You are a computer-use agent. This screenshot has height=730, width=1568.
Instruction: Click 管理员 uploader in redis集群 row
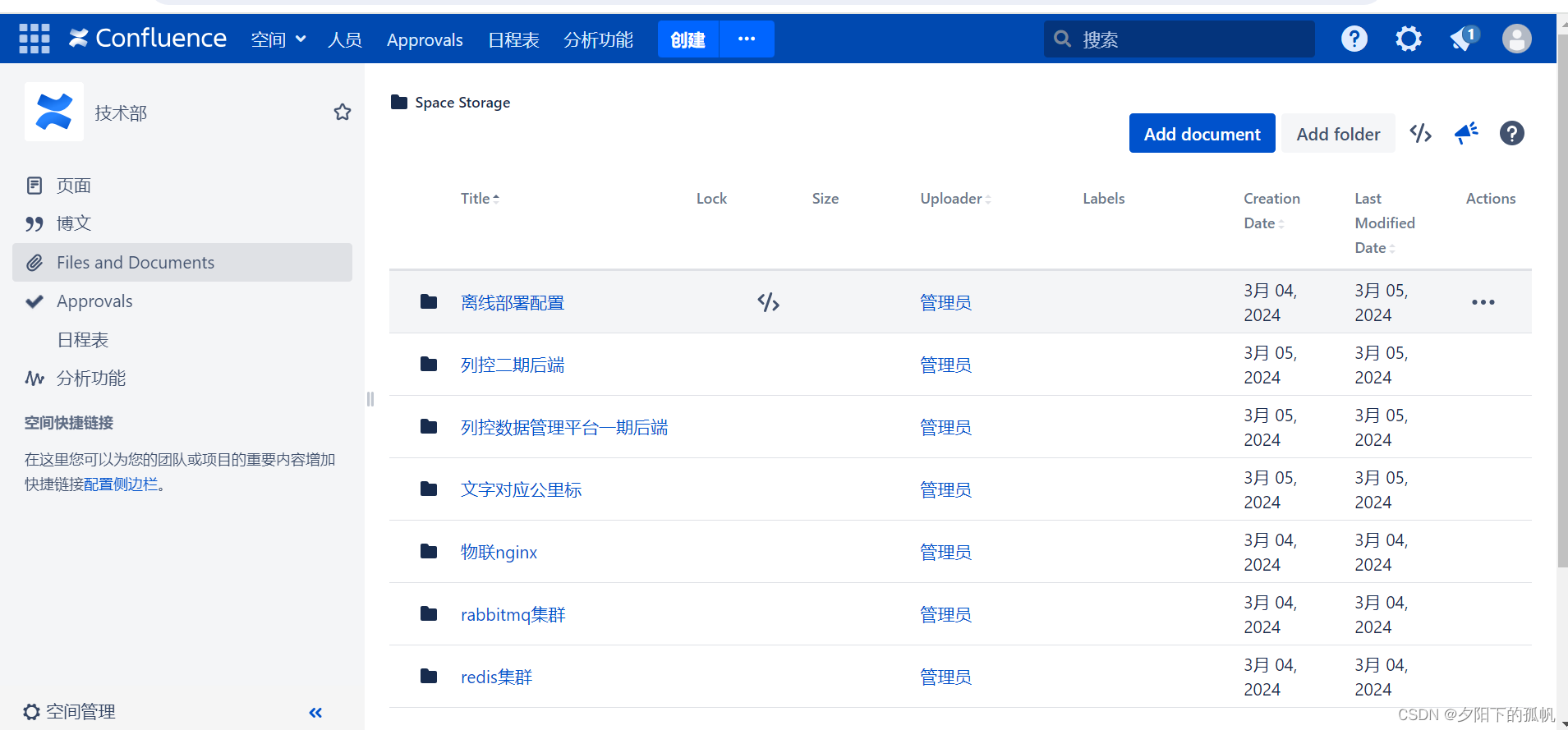point(945,677)
